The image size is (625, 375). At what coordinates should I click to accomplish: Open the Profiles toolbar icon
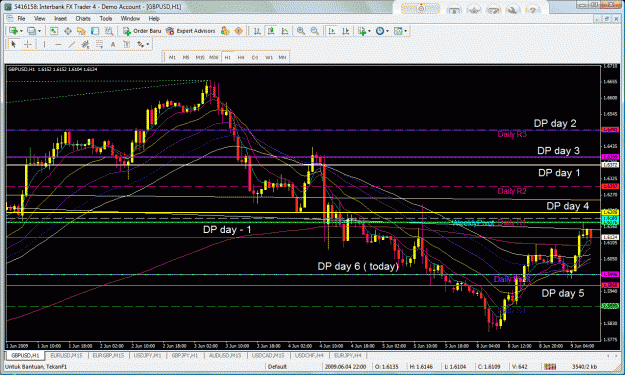[x=31, y=31]
